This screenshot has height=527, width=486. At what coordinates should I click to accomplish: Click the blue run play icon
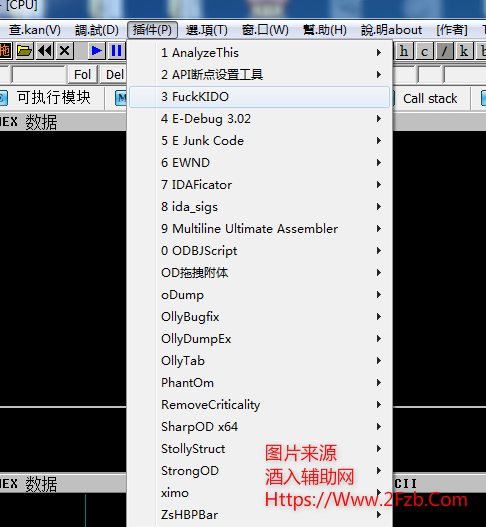coord(96,51)
